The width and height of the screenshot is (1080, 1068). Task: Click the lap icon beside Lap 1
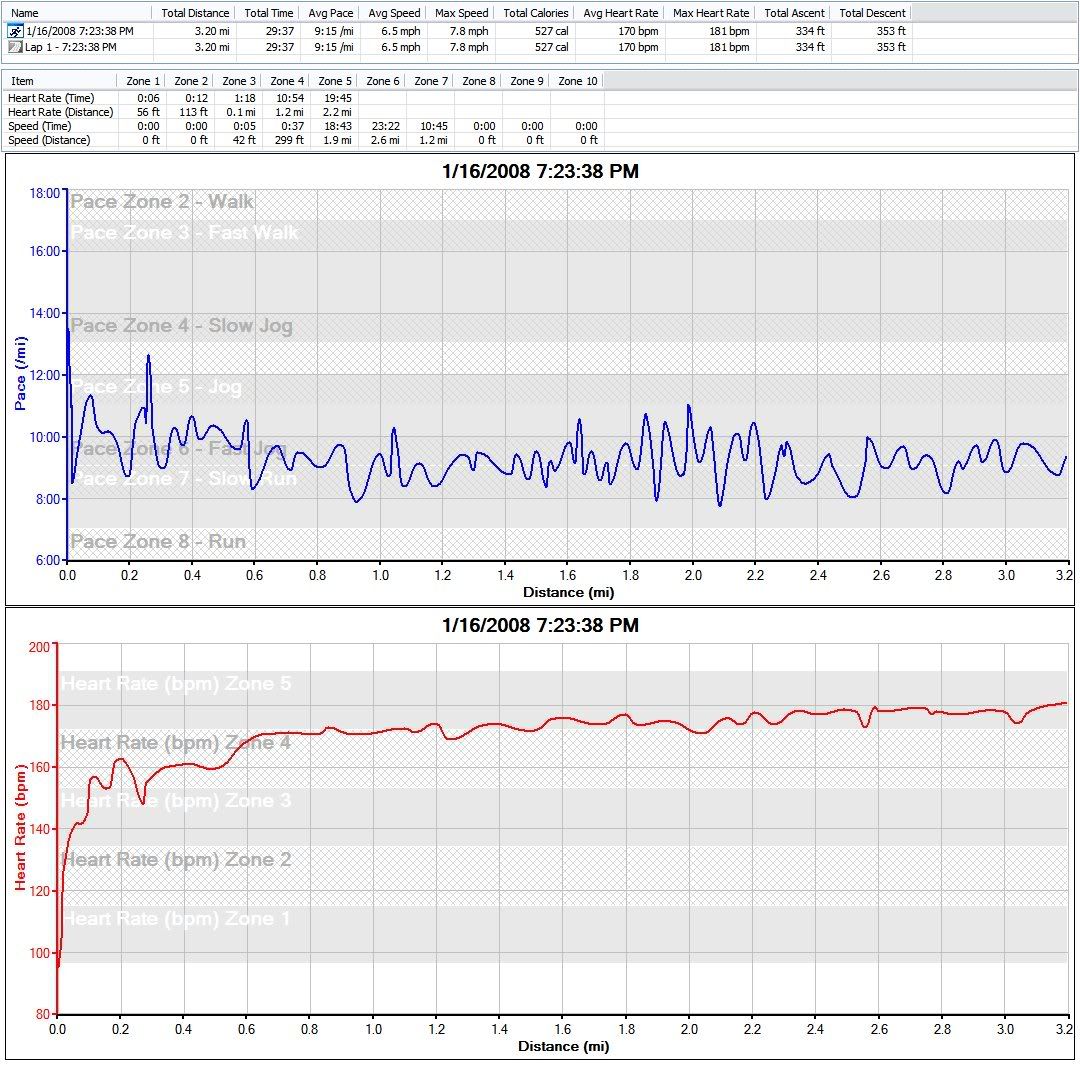(15, 47)
